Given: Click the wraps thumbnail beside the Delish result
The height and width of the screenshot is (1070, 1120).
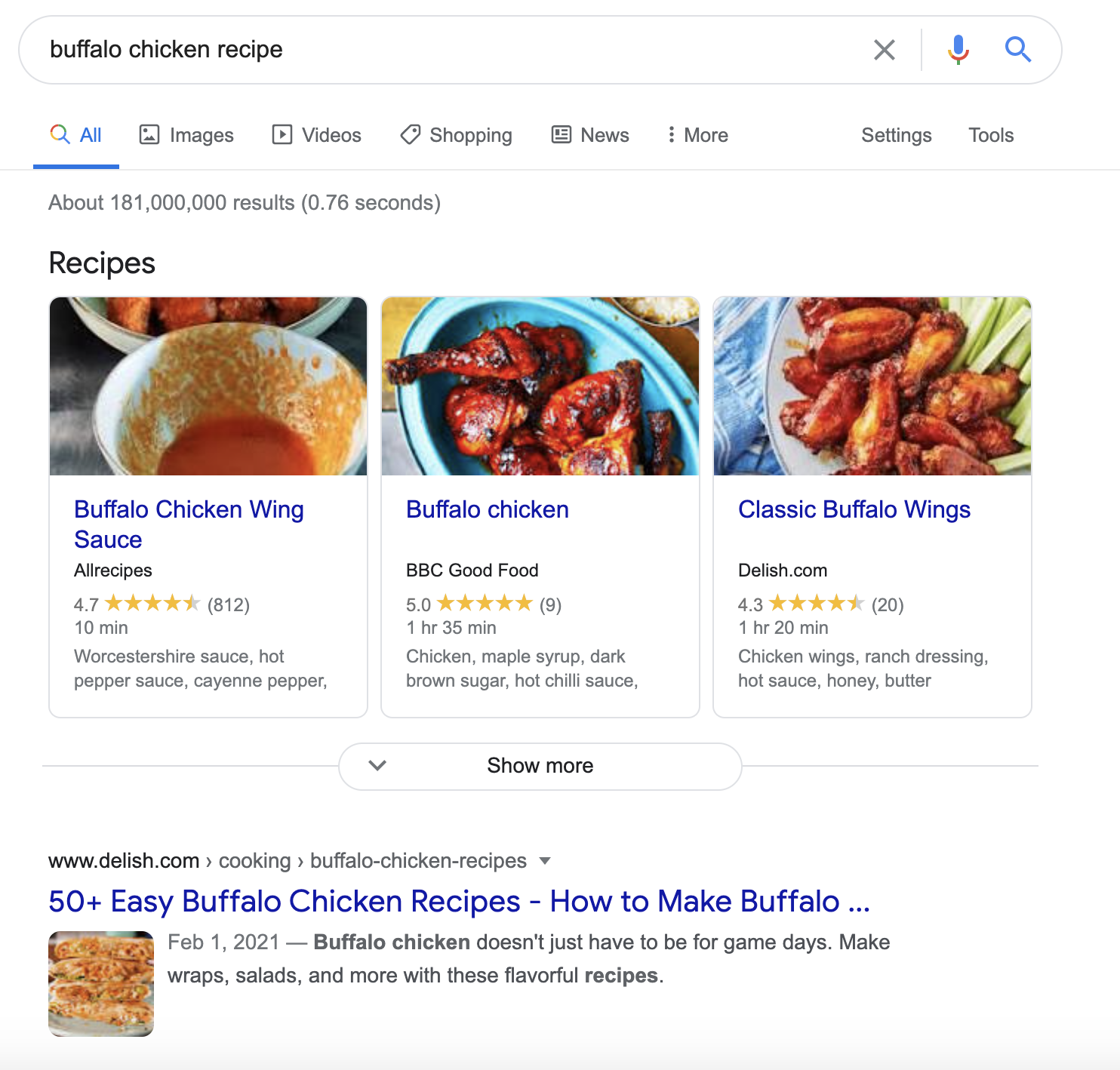Looking at the screenshot, I should [x=101, y=984].
